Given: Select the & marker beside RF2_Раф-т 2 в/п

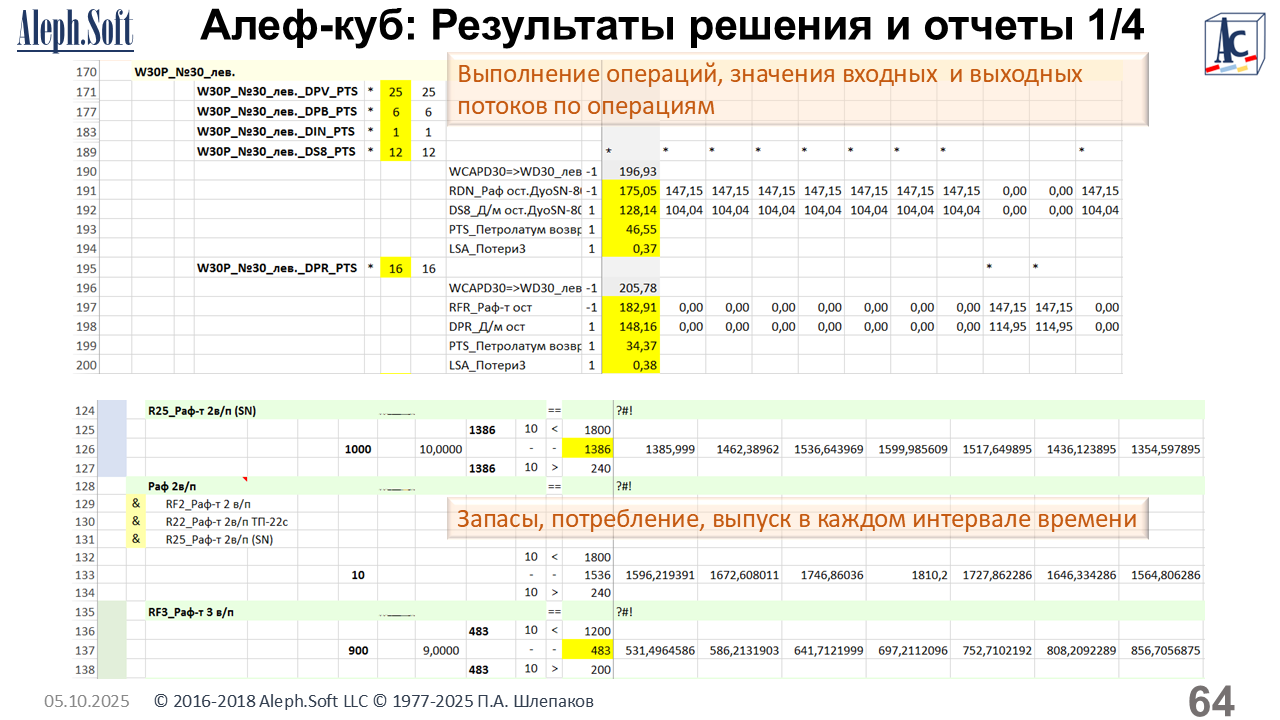Looking at the screenshot, I should (135, 503).
